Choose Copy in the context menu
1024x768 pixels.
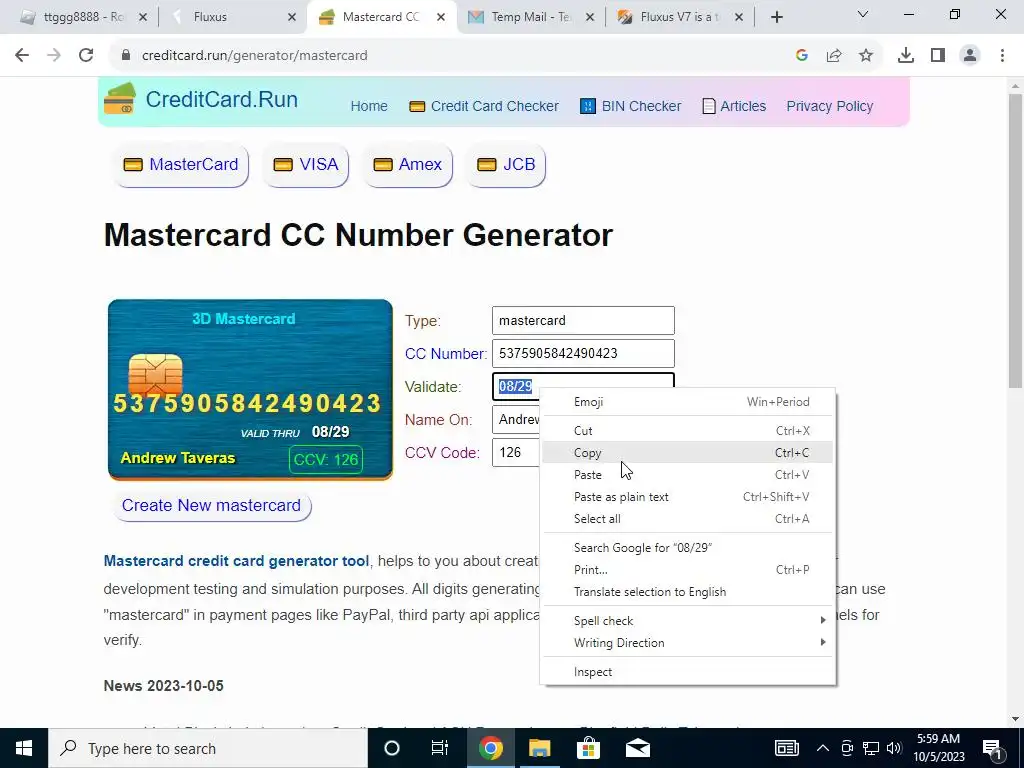point(688,453)
